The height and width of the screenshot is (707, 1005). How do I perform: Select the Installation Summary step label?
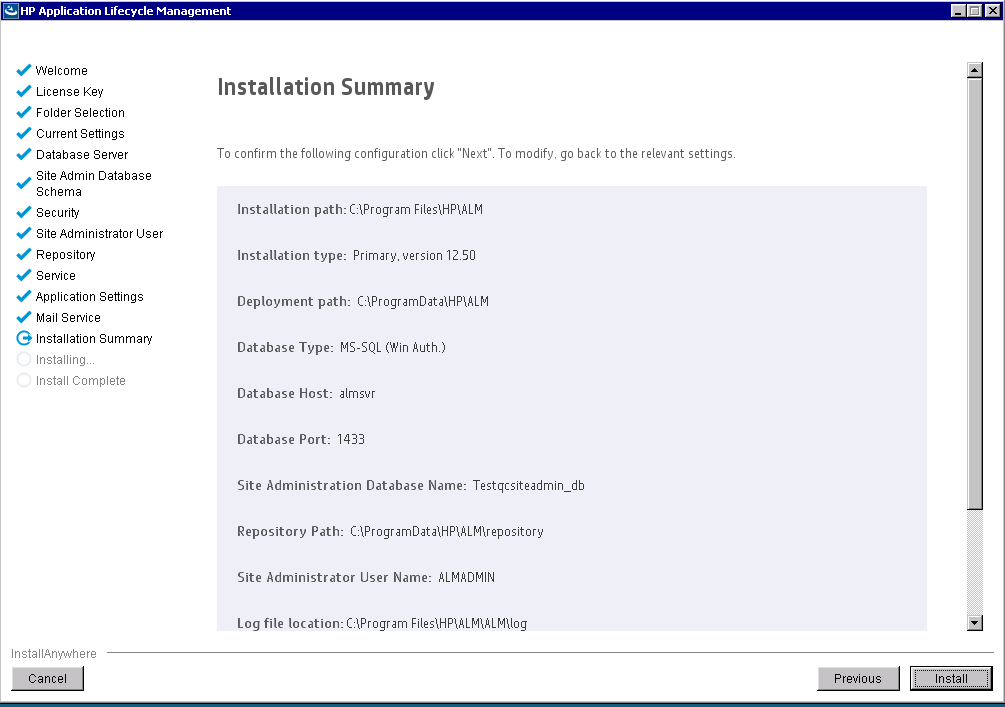[x=94, y=339]
